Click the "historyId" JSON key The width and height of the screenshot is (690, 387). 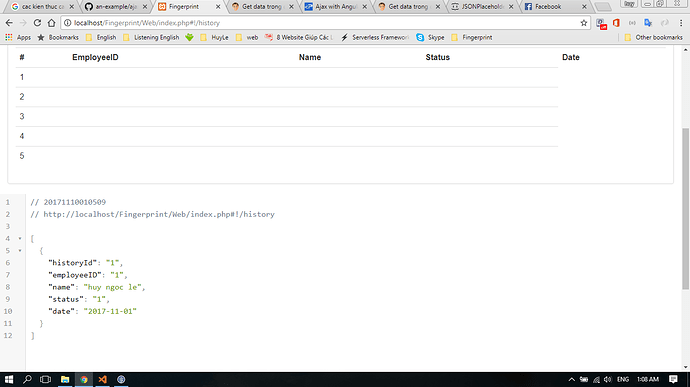click(x=72, y=263)
